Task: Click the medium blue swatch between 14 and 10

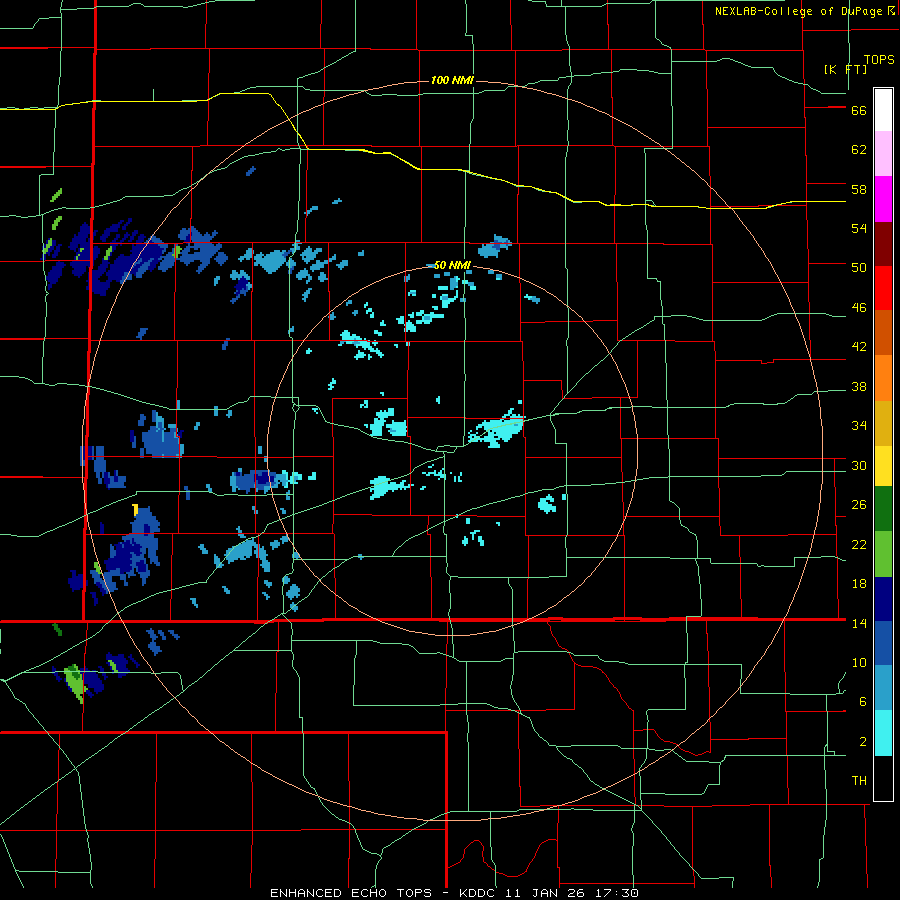Action: 883,643
